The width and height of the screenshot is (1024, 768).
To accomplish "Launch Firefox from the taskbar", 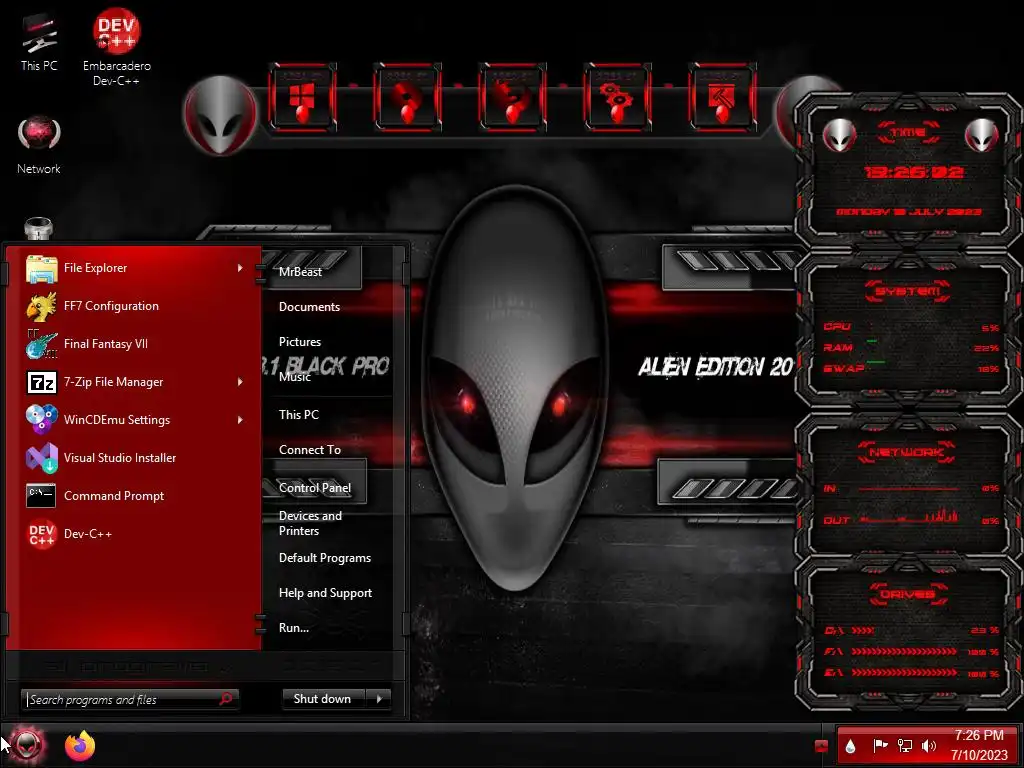I will pos(80,746).
